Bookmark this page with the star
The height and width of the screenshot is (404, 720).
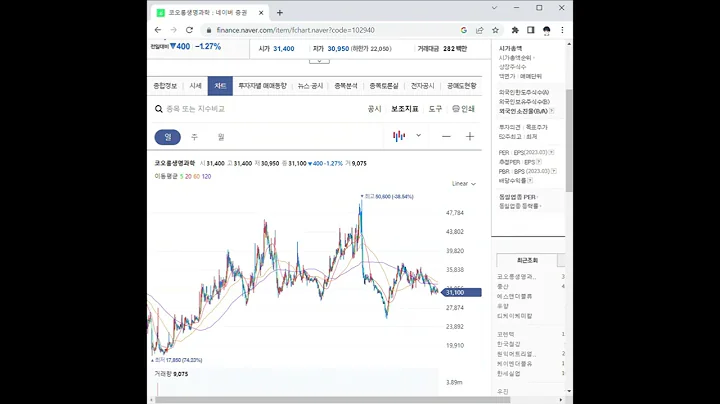(x=495, y=30)
